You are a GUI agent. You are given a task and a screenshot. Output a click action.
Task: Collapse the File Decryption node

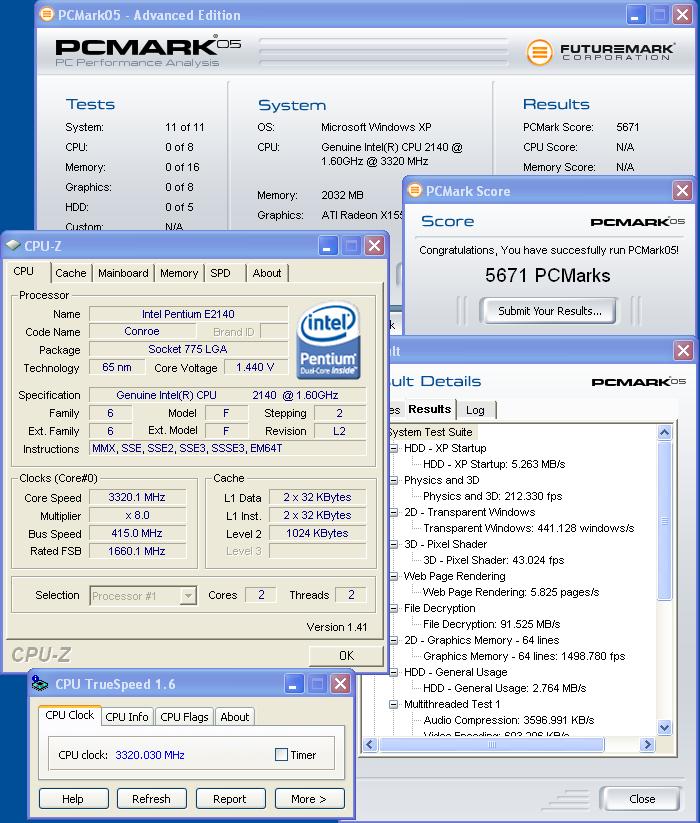pyautogui.click(x=394, y=608)
